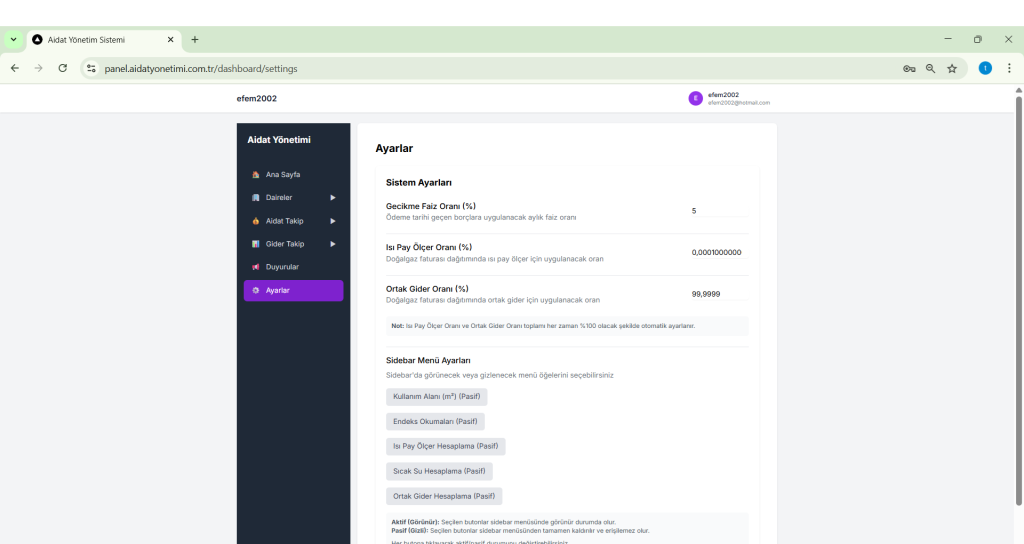
Task: Expand the Gider Takip submenu arrow
Action: [x=333, y=244]
